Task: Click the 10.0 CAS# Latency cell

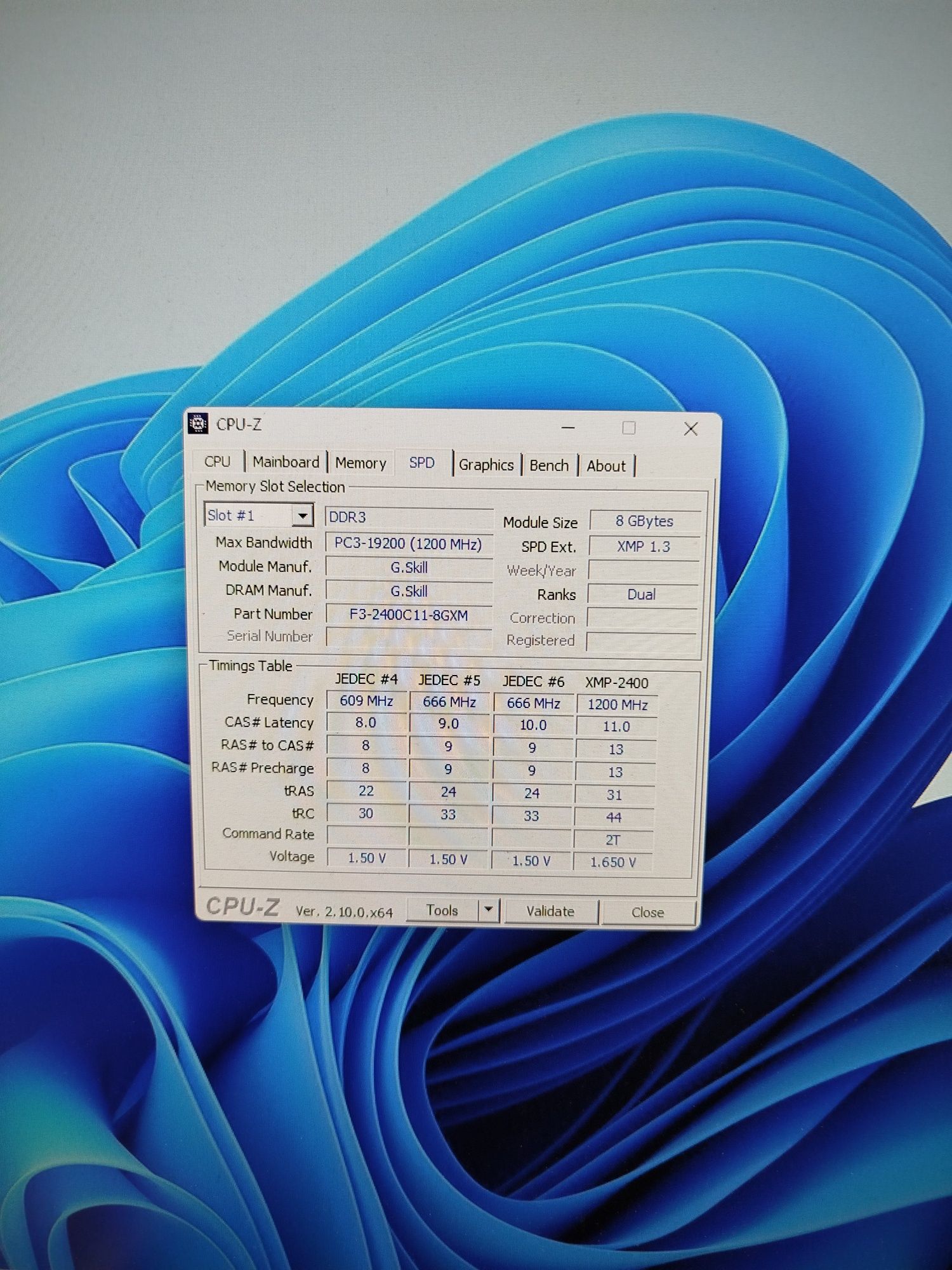Action: pyautogui.click(x=533, y=726)
